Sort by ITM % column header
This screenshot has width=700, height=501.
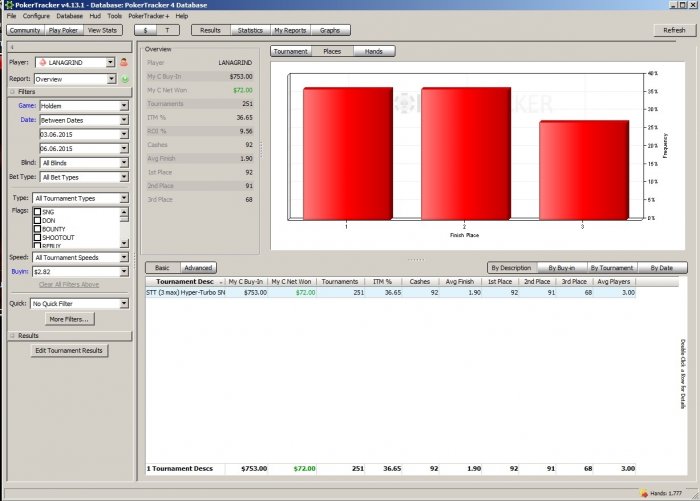tap(382, 282)
